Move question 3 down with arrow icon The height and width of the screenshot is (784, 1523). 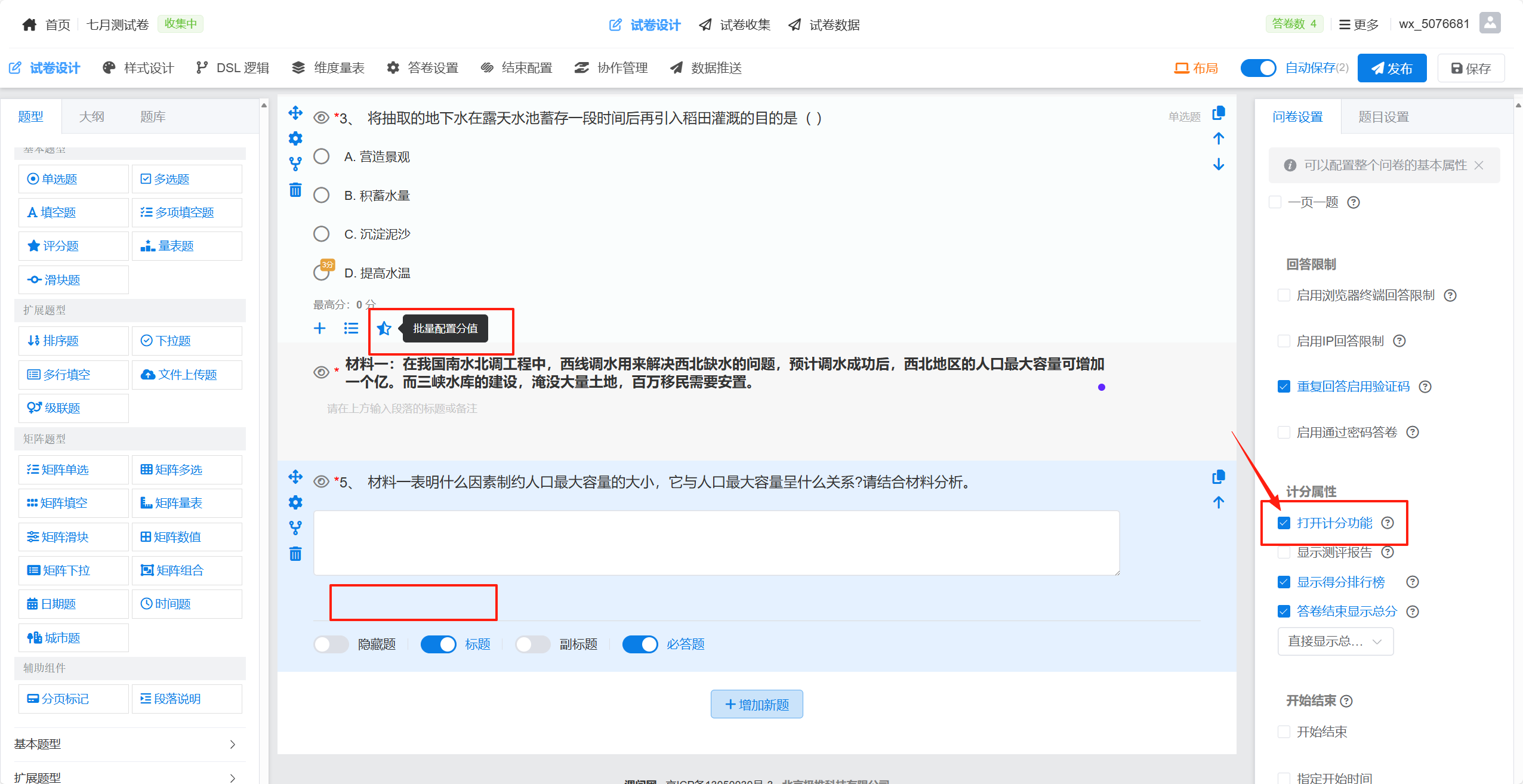[1218, 164]
